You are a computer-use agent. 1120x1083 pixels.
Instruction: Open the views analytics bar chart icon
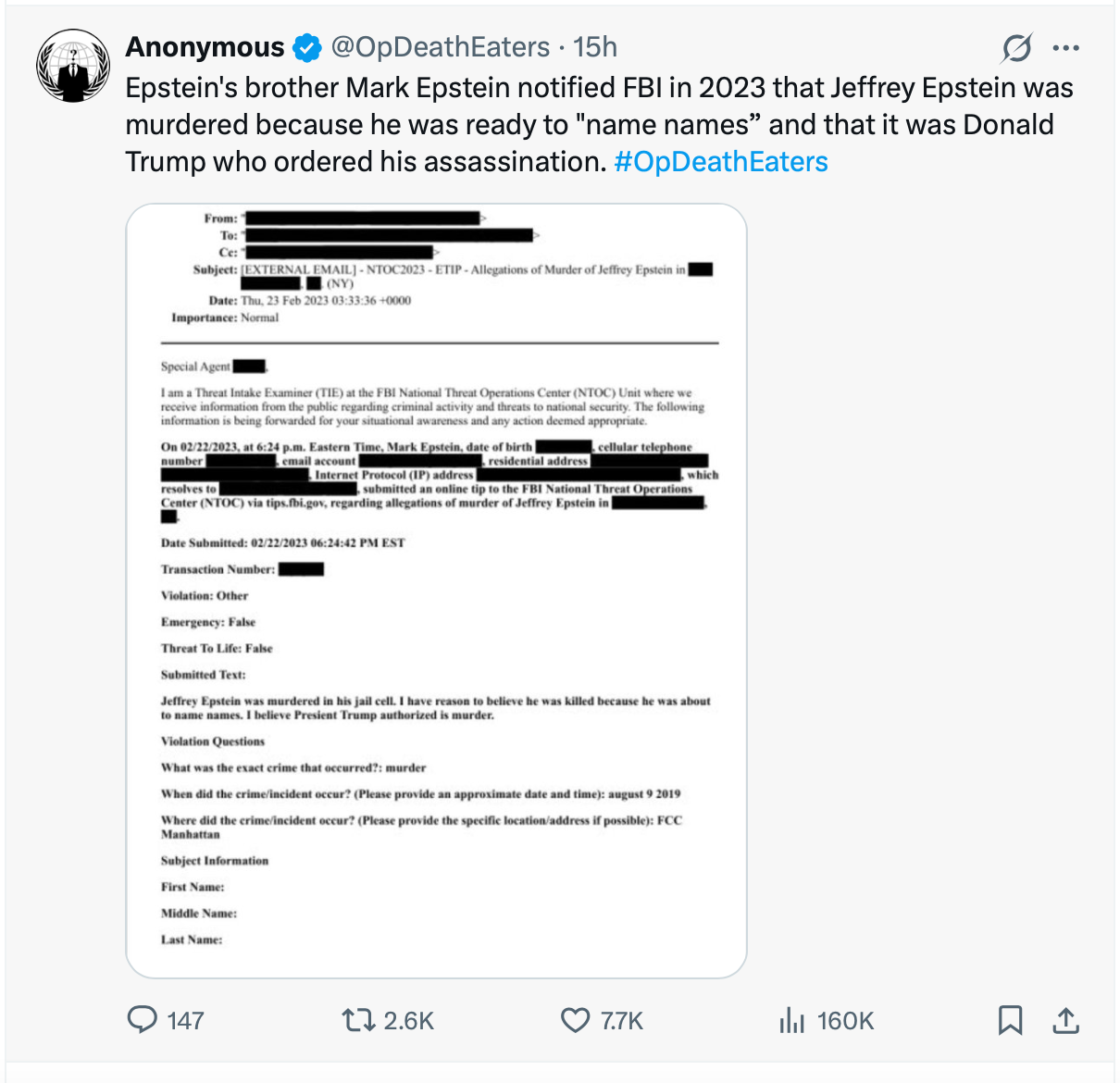point(792,1020)
